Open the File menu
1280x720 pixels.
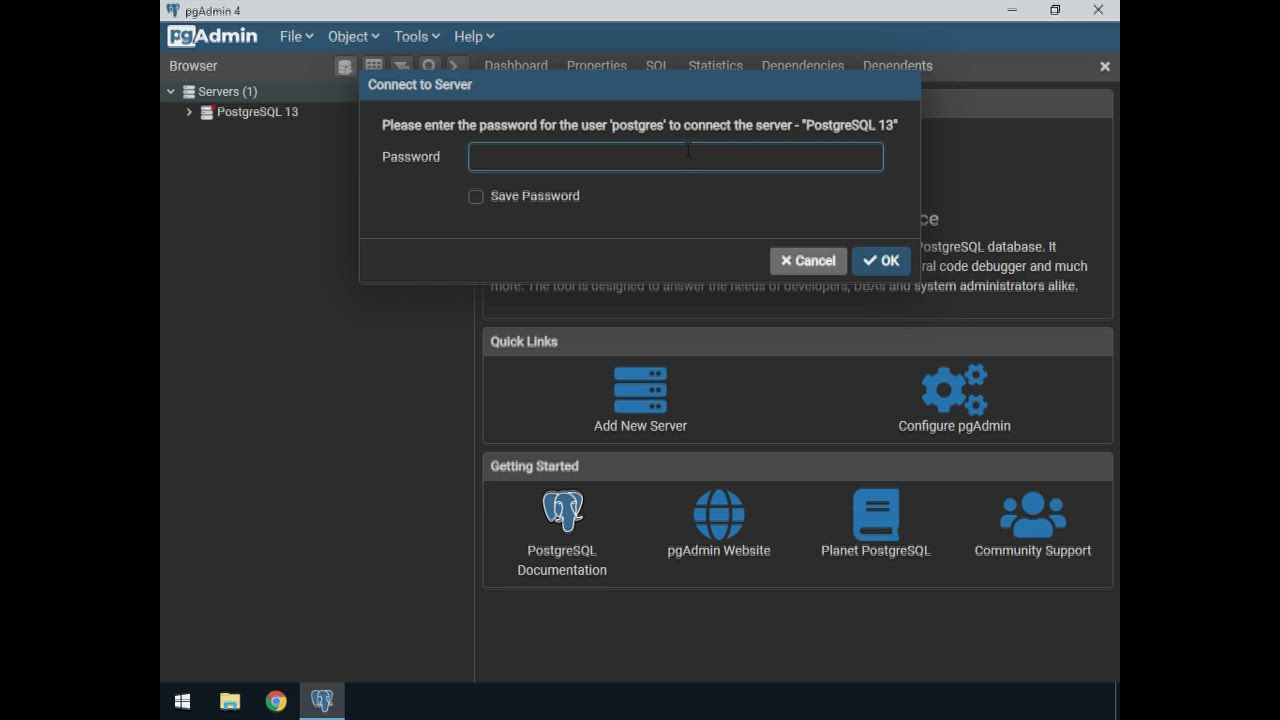296,36
